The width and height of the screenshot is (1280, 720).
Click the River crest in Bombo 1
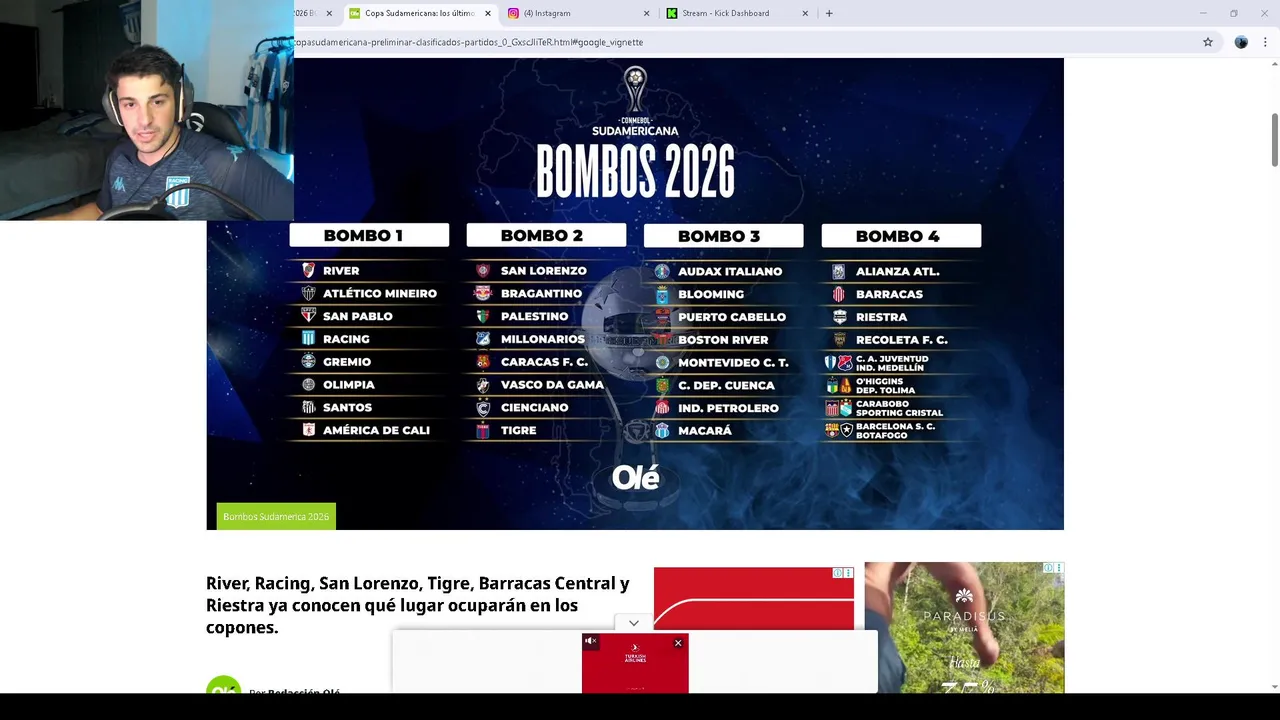coord(308,270)
